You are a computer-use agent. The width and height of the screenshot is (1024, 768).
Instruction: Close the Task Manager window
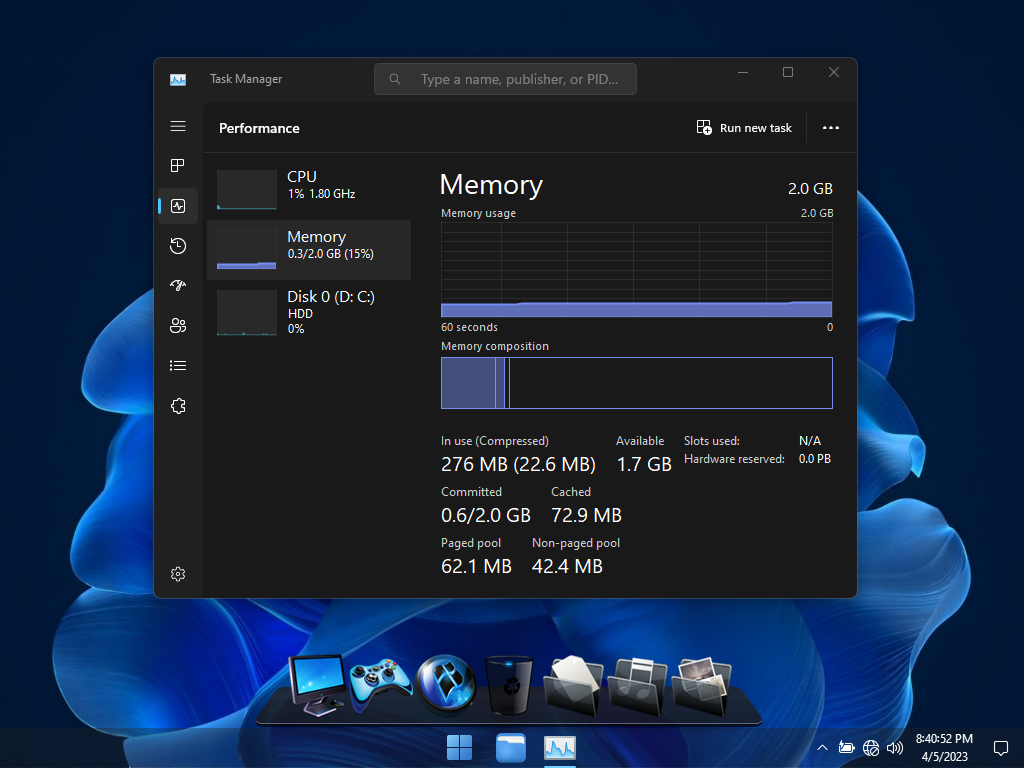(834, 72)
